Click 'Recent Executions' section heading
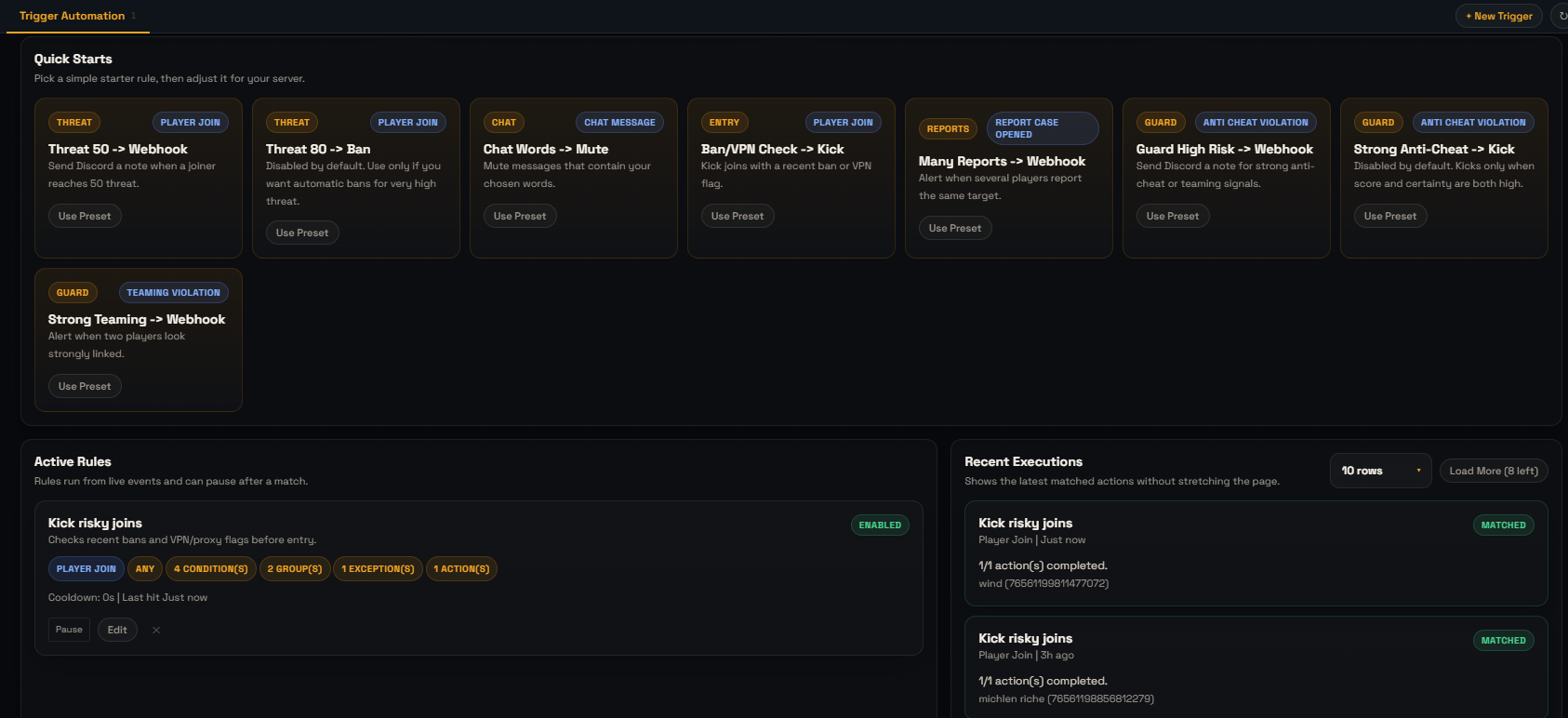This screenshot has height=718, width=1568. (x=1023, y=461)
